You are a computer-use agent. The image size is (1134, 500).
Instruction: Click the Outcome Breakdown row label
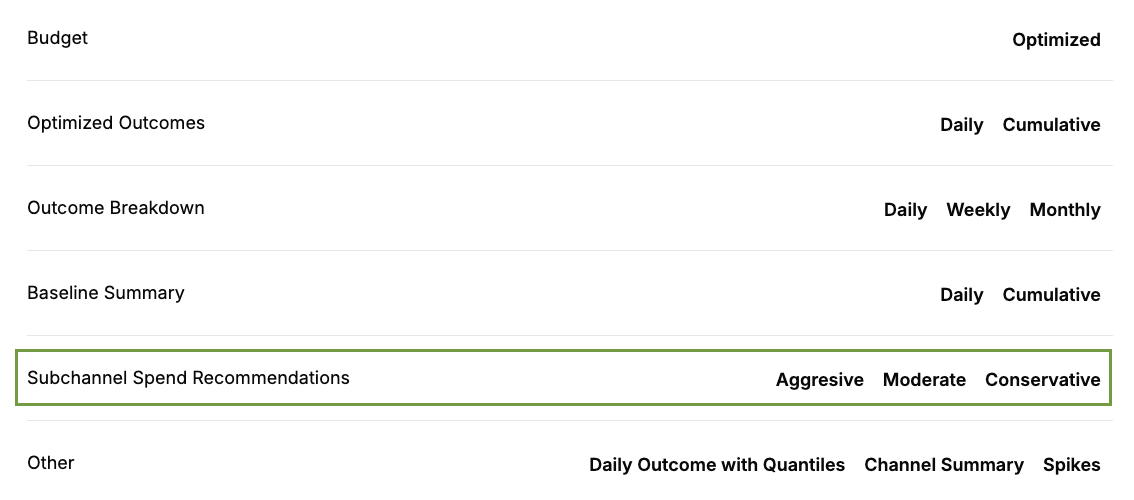(116, 208)
